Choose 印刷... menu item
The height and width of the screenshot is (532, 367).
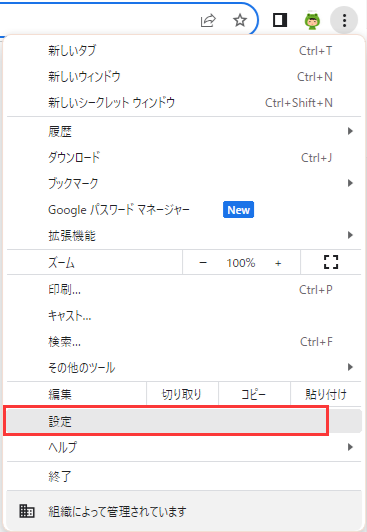click(184, 290)
